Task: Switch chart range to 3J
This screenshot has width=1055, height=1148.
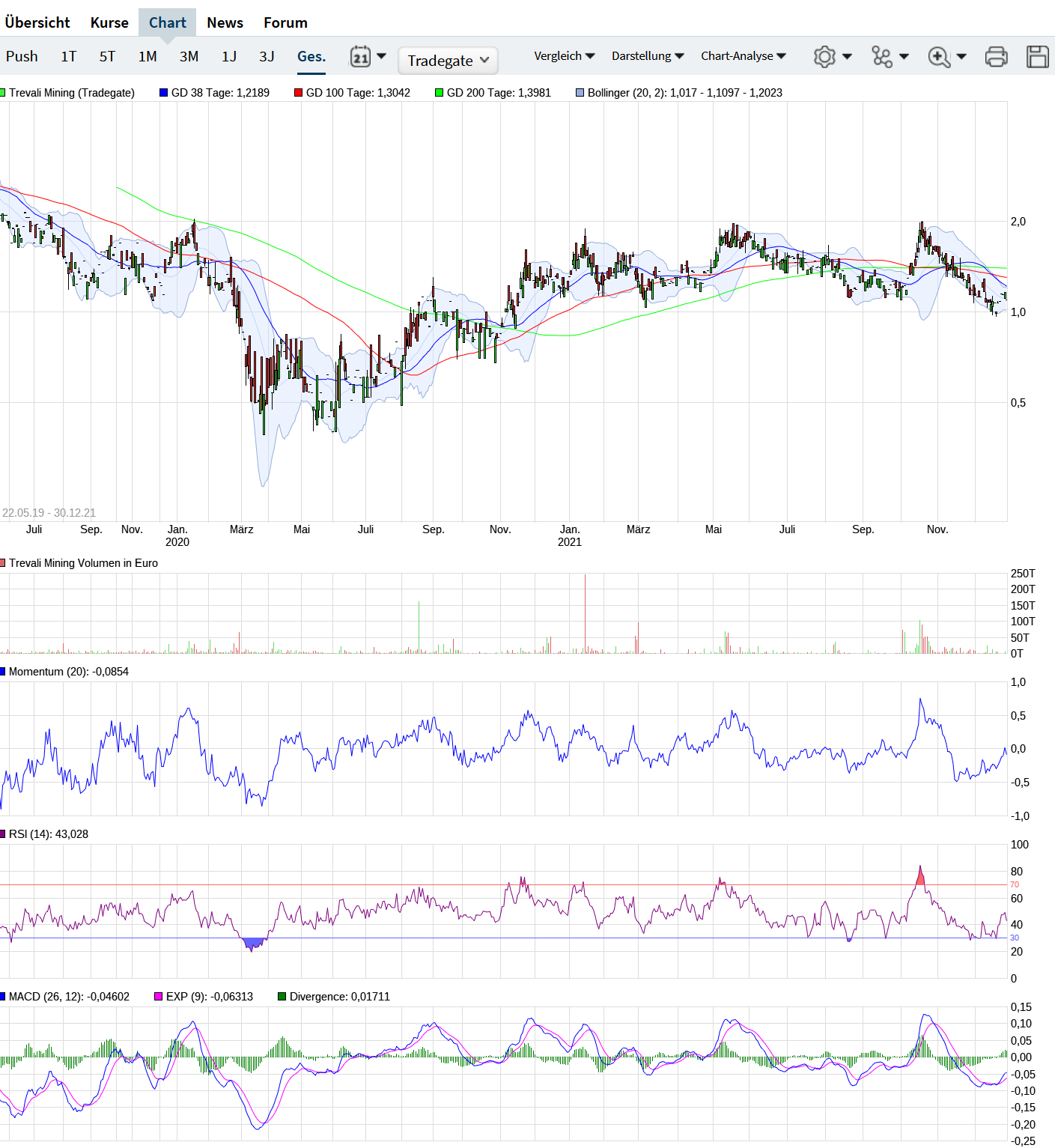Action: pyautogui.click(x=267, y=56)
